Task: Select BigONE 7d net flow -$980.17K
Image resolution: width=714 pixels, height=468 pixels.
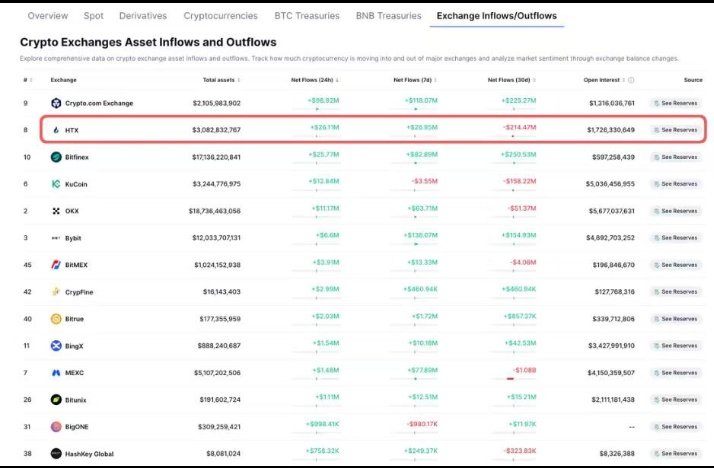Action: tap(422, 424)
